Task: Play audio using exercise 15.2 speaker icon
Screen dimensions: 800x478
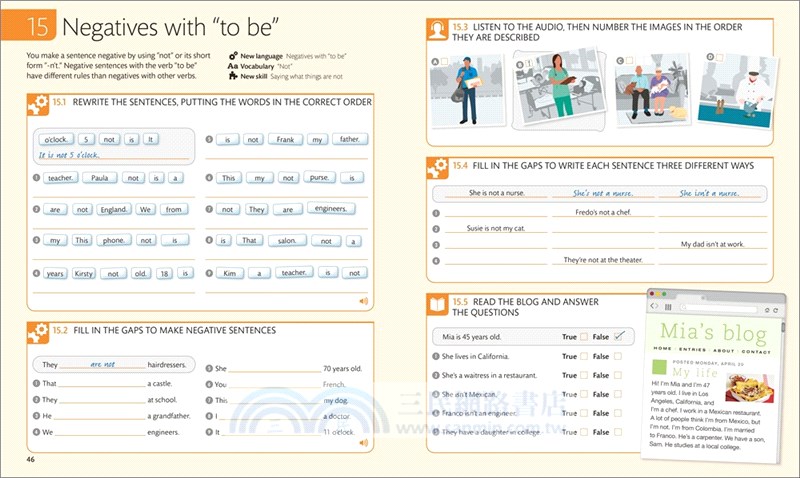Action: 363,442
